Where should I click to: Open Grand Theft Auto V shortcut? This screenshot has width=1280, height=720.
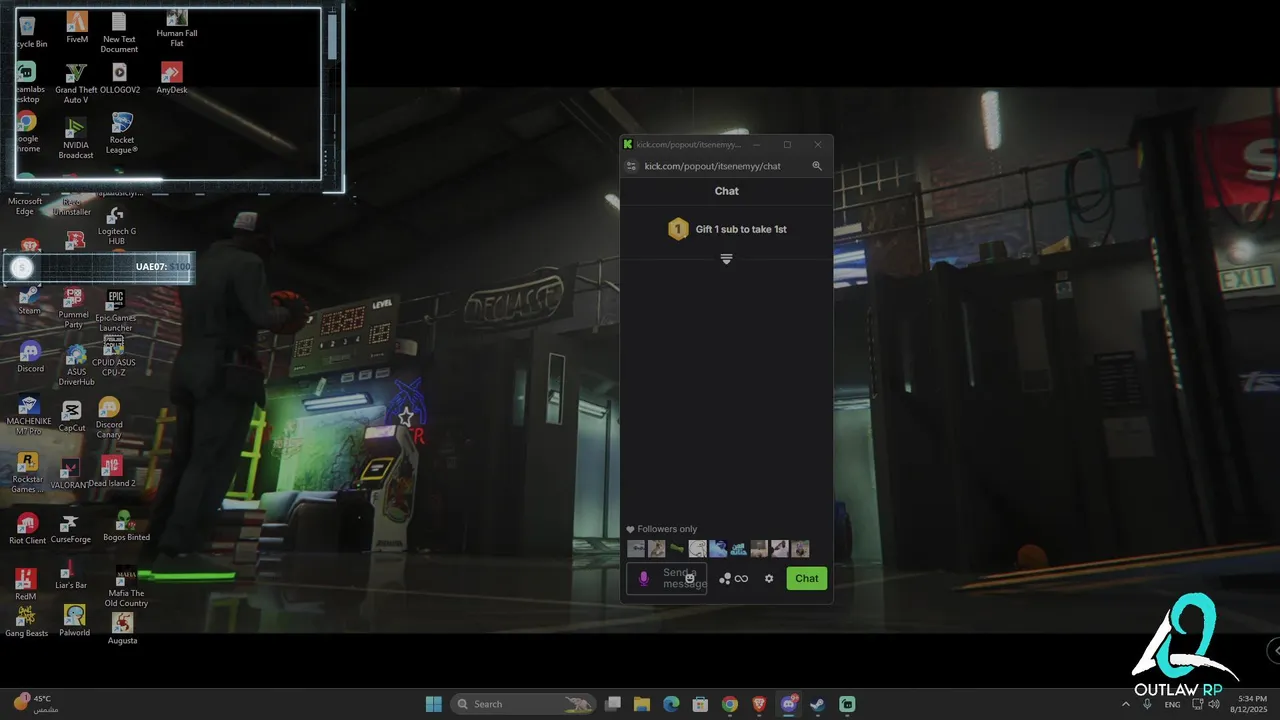[76, 82]
